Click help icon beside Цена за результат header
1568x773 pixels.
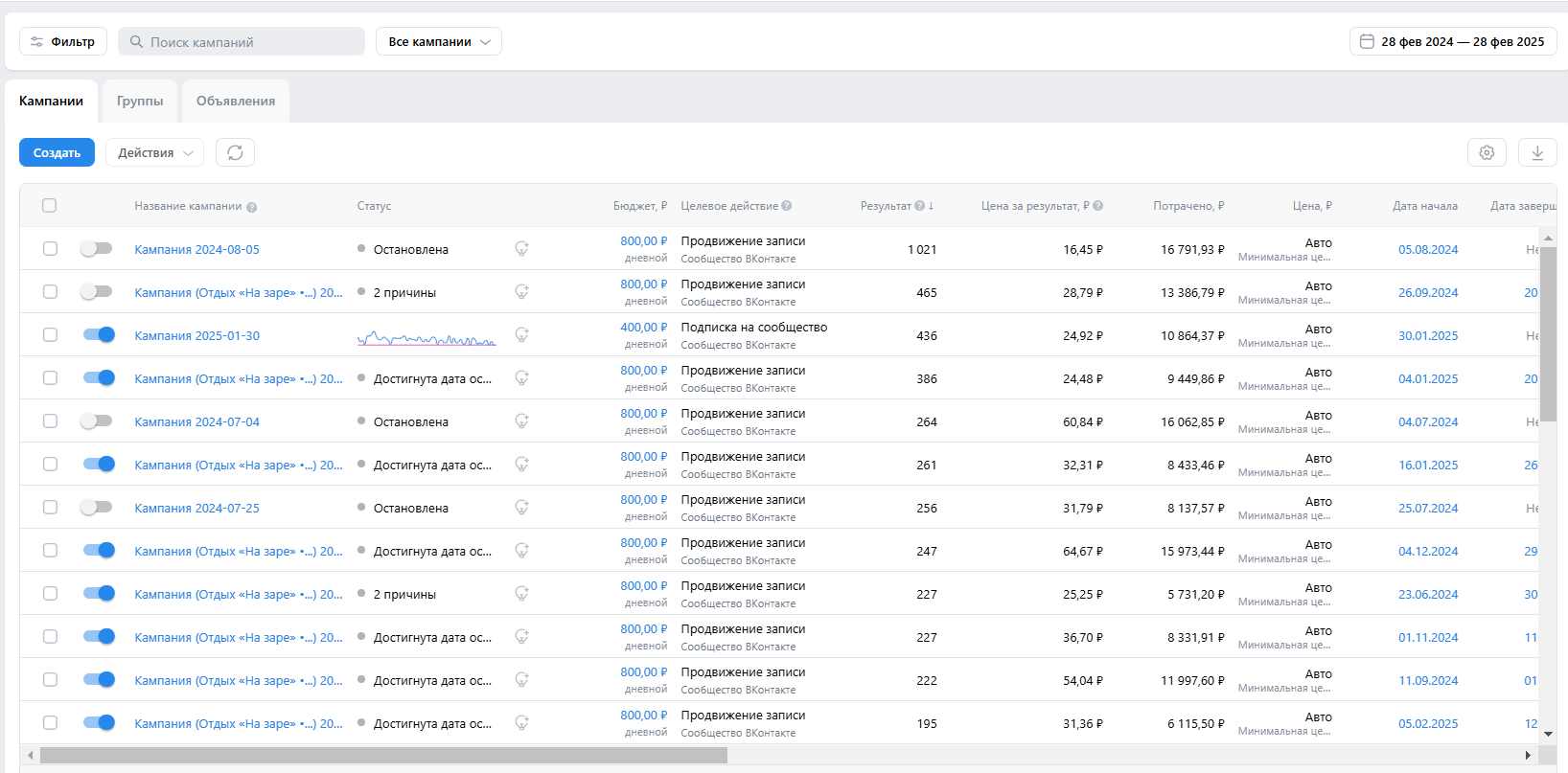pos(1098,206)
